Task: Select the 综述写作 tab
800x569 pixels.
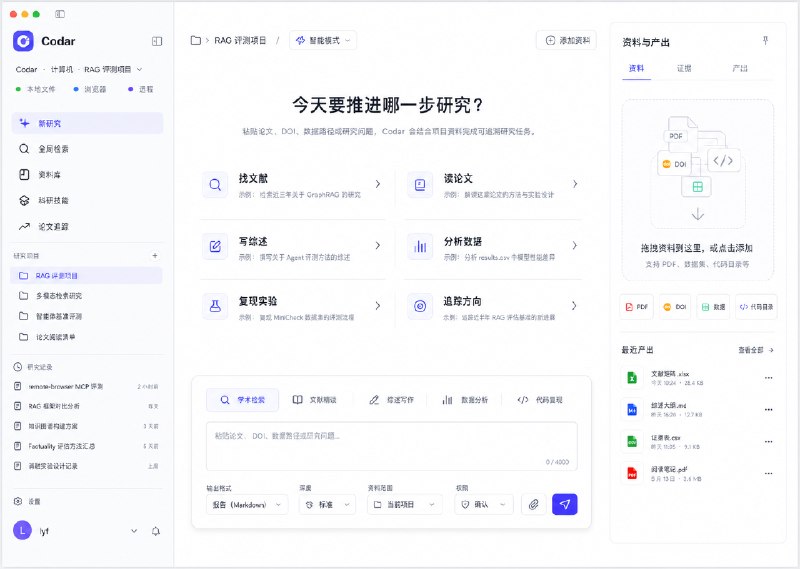Action: pyautogui.click(x=391, y=400)
